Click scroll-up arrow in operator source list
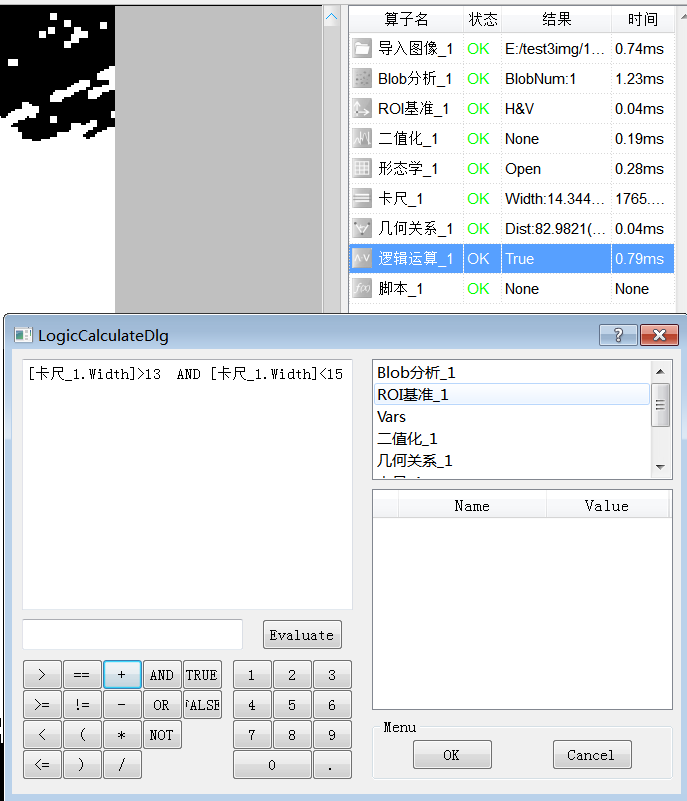Image resolution: width=687 pixels, height=801 pixels. pyautogui.click(x=660, y=371)
